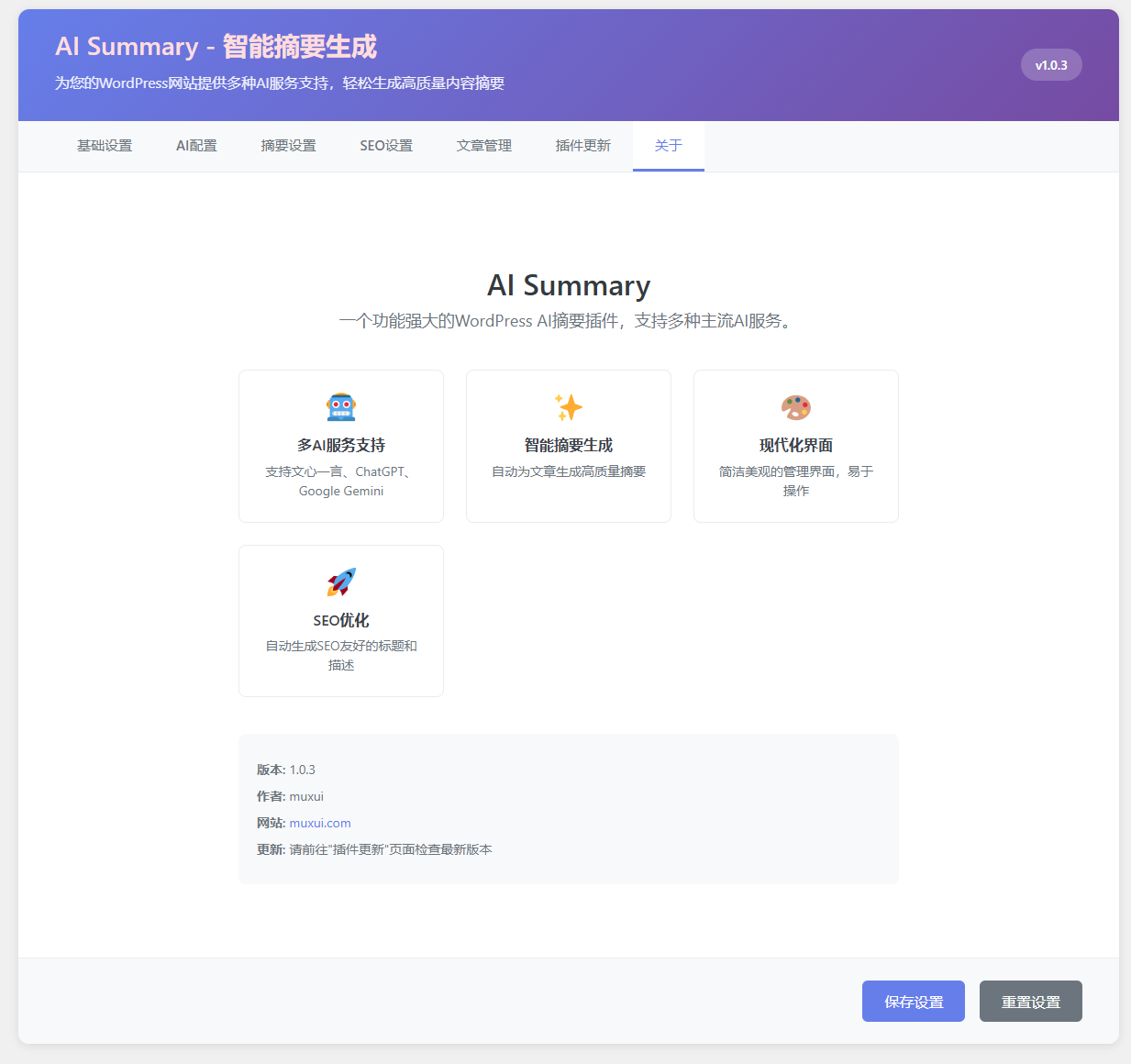Open the 文章管理 tab

click(x=483, y=145)
